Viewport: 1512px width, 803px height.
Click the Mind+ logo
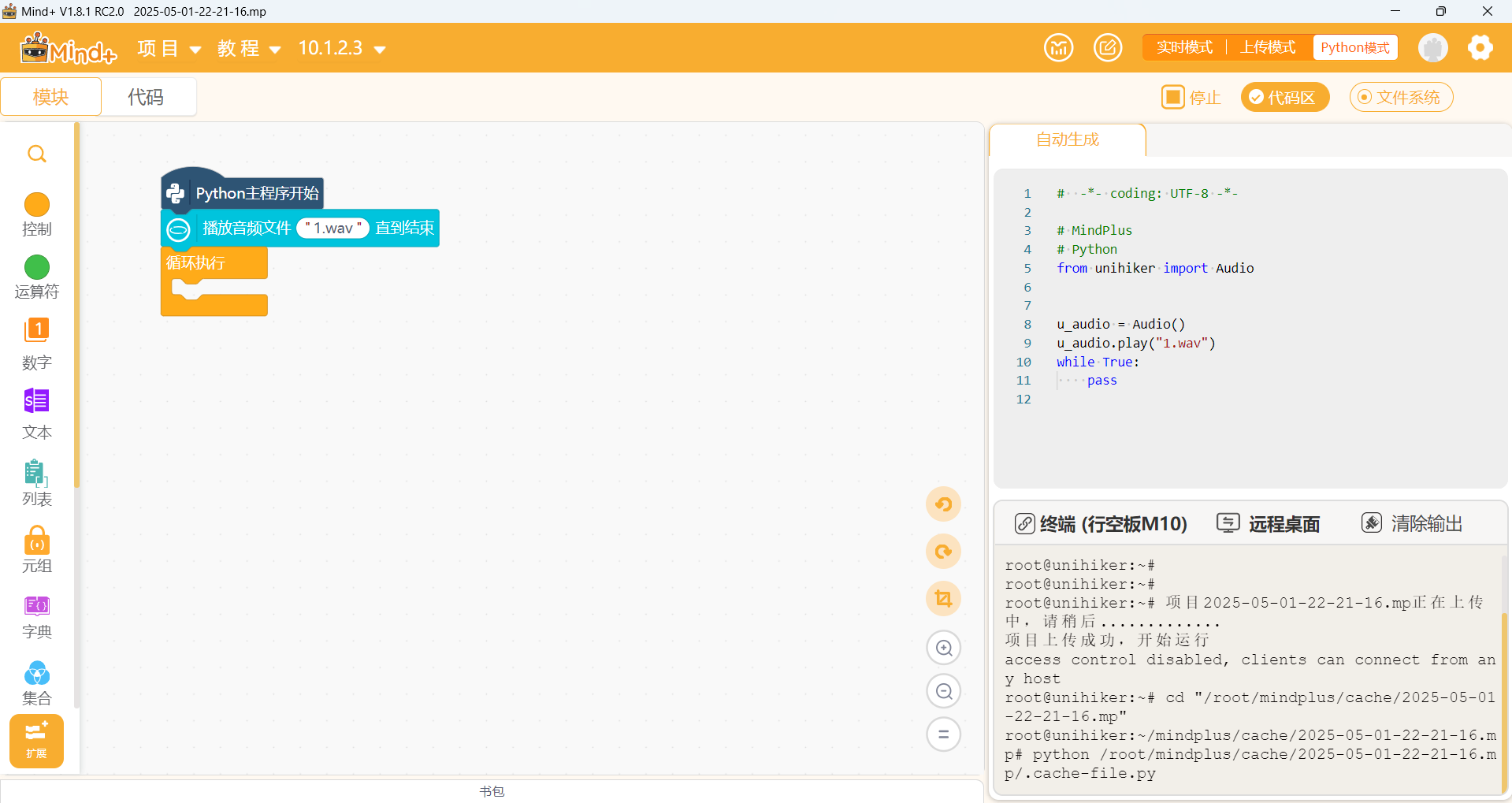[69, 48]
